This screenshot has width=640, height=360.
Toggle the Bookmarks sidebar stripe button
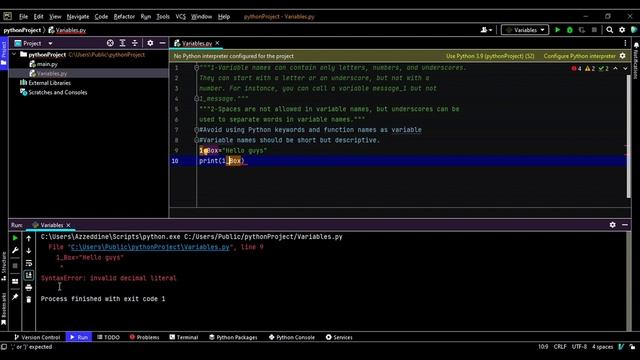pyautogui.click(x=4, y=309)
